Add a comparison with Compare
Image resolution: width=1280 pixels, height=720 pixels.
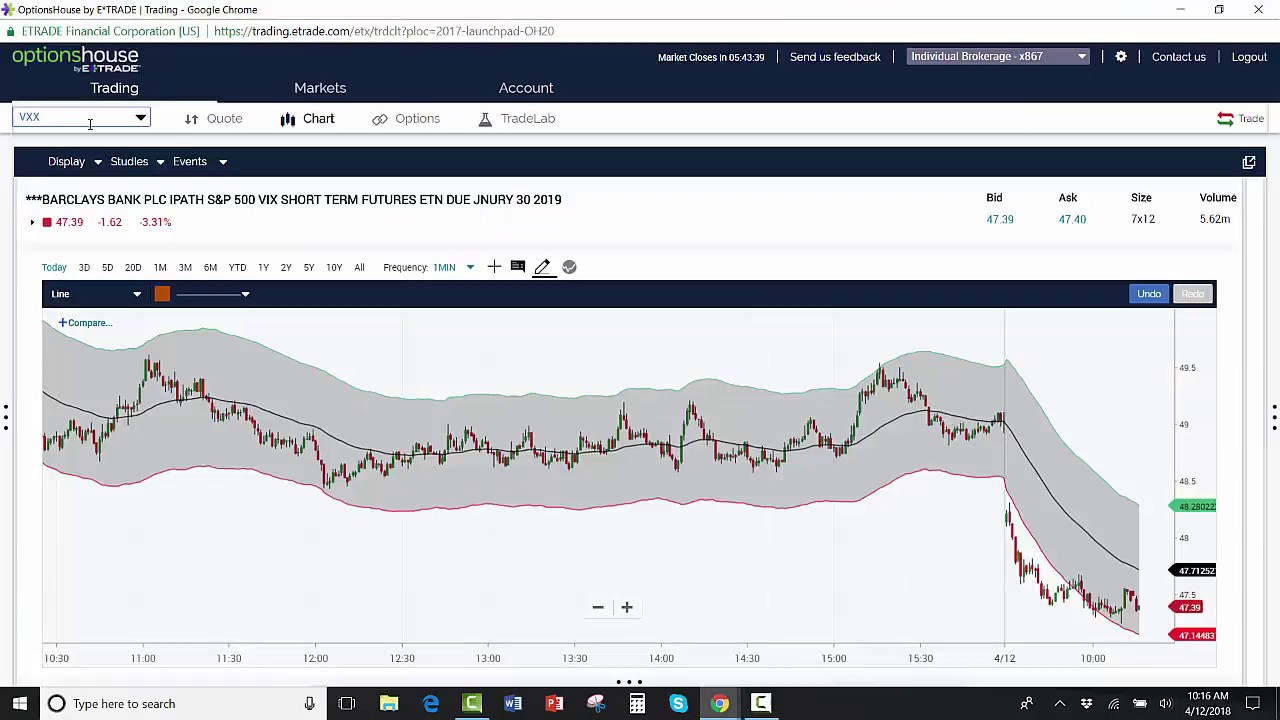[x=85, y=323]
